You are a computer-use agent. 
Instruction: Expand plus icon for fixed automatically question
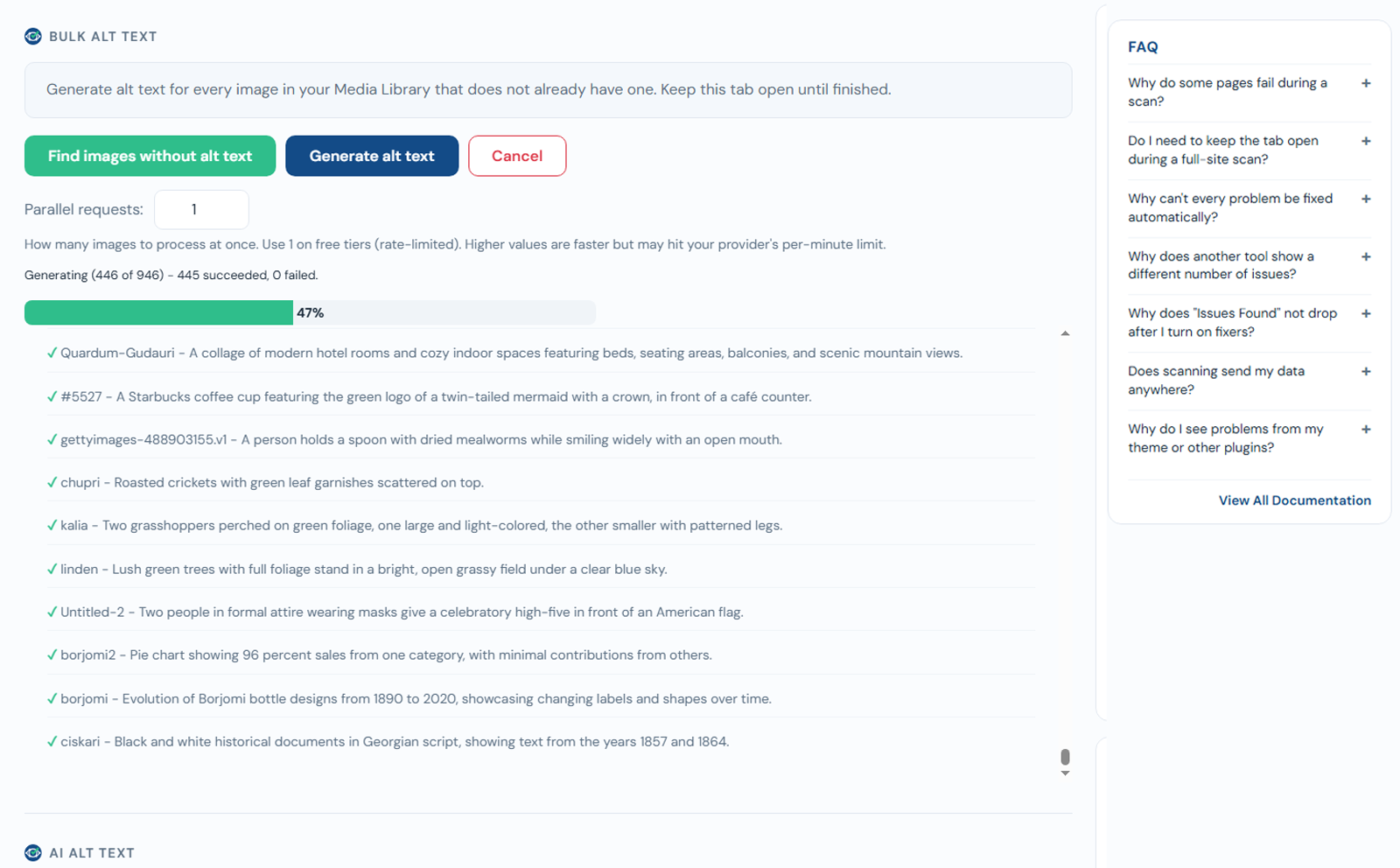pyautogui.click(x=1366, y=199)
